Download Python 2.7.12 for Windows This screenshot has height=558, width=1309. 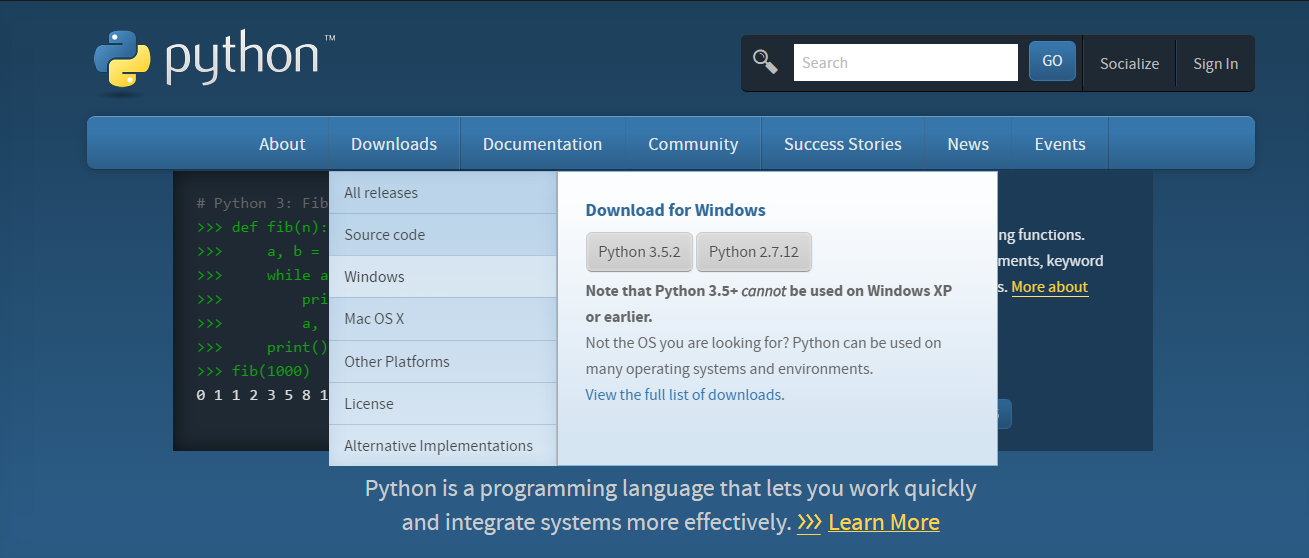[754, 252]
